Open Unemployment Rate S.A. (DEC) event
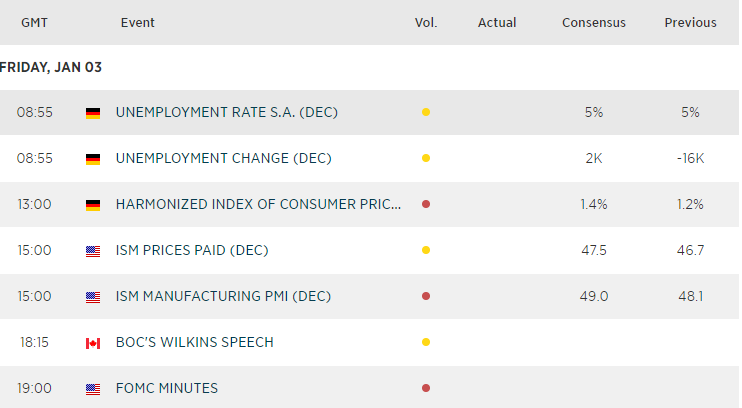742x408 pixels. (227, 113)
